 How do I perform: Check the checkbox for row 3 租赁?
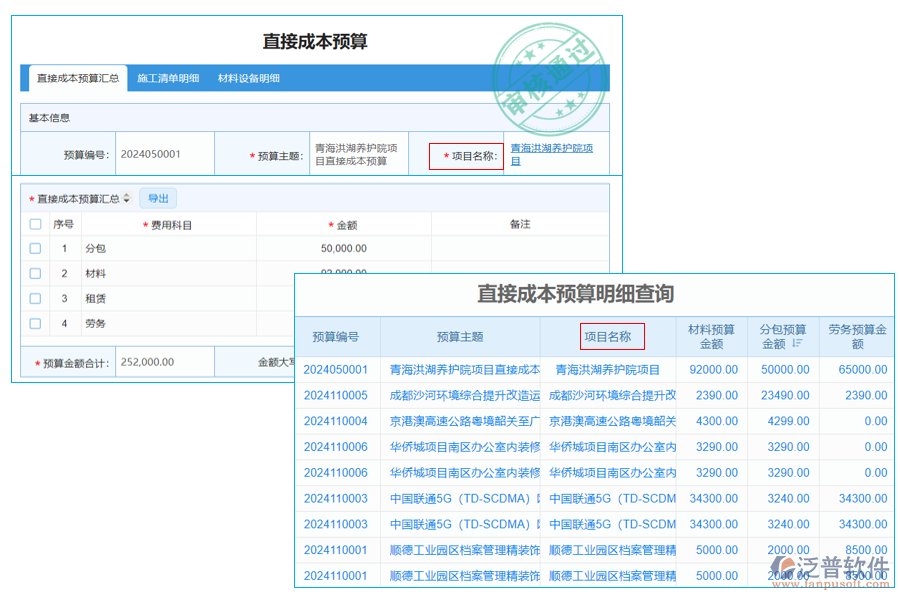pyautogui.click(x=34, y=297)
